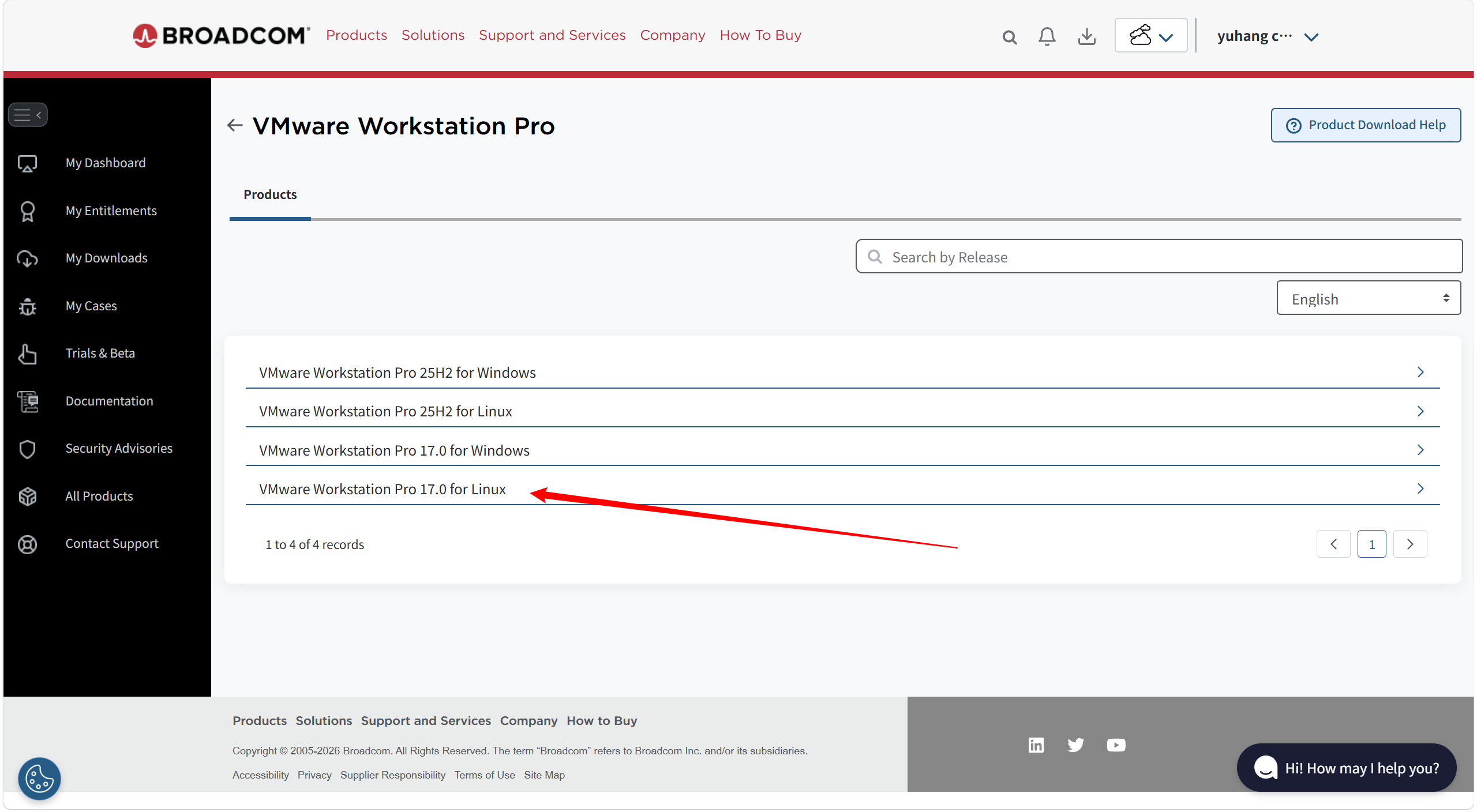Click the Product Download Help button
The height and width of the screenshot is (812, 1477).
tap(1365, 125)
